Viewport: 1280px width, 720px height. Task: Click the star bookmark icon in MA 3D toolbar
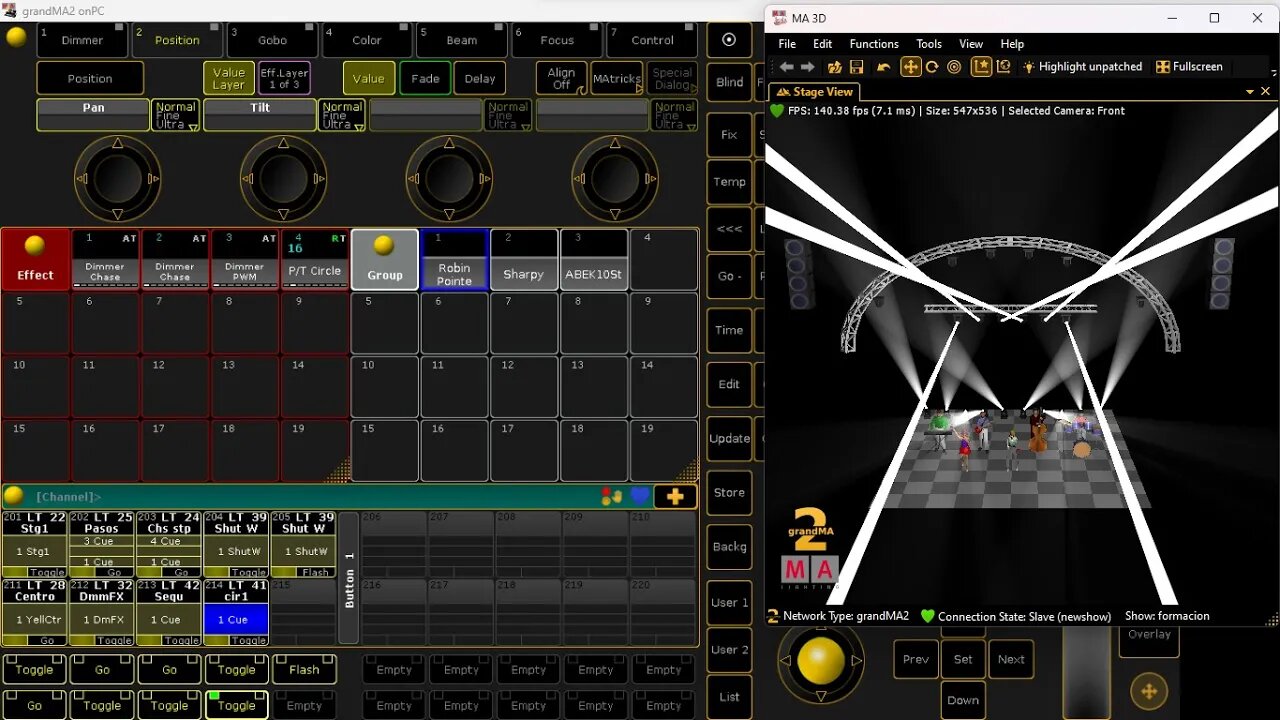point(981,67)
